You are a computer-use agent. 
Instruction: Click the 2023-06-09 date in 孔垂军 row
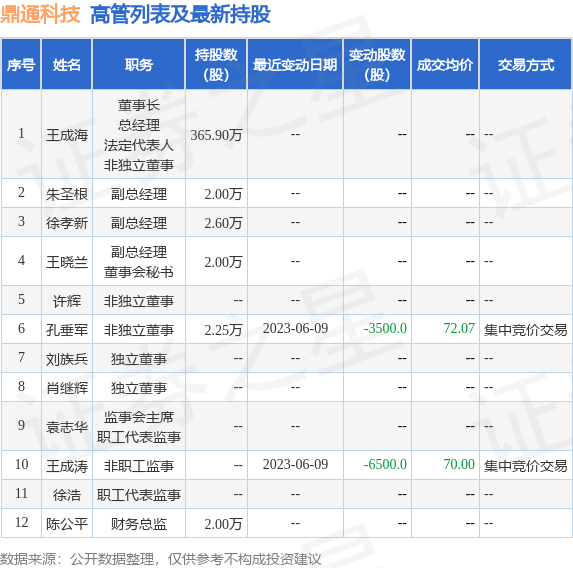pyautogui.click(x=295, y=328)
